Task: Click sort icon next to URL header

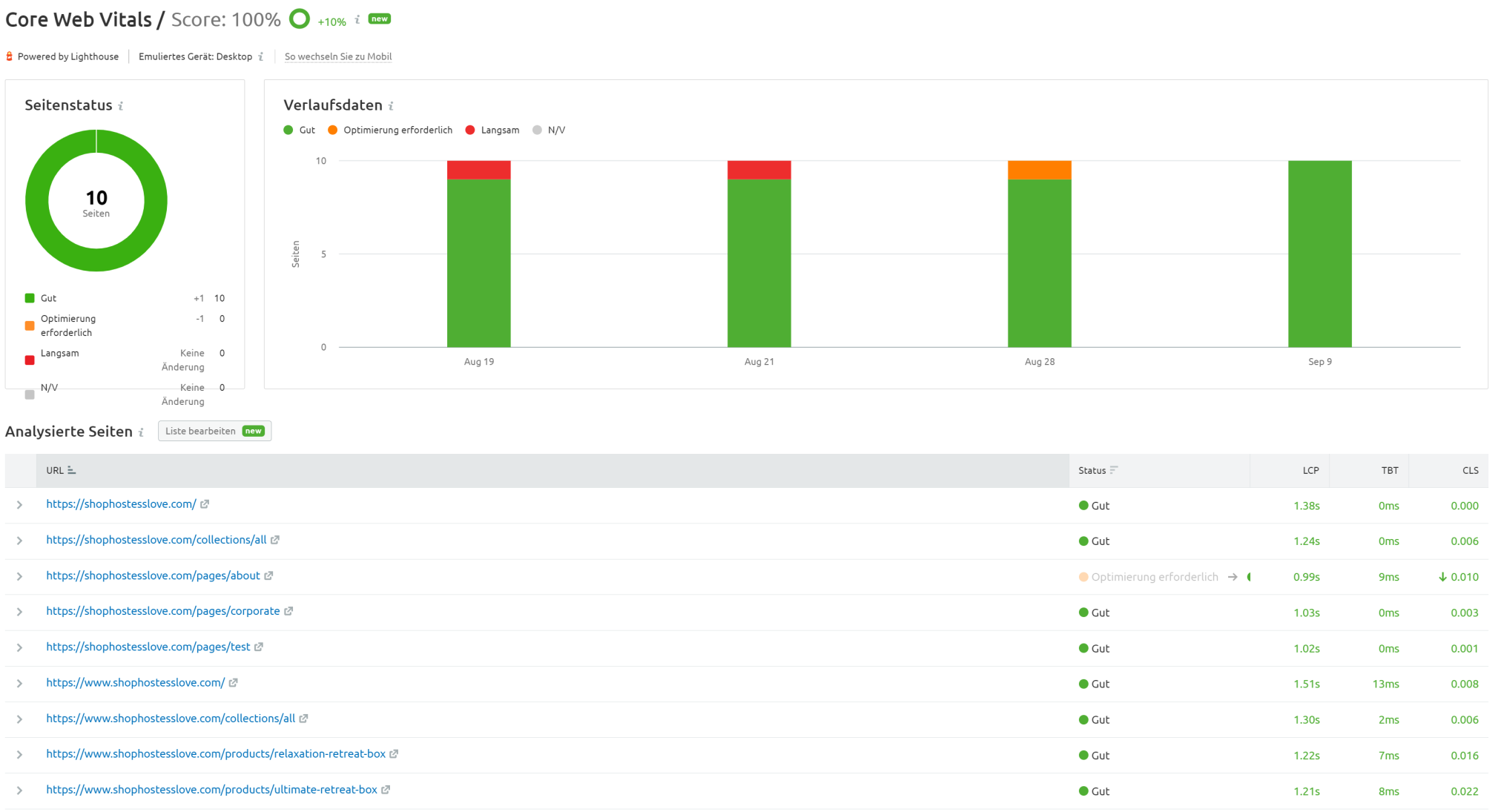Action: pyautogui.click(x=72, y=470)
